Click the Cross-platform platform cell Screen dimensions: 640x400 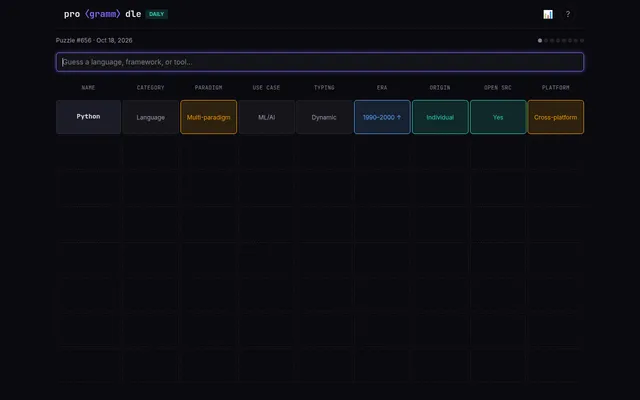pyautogui.click(x=556, y=117)
